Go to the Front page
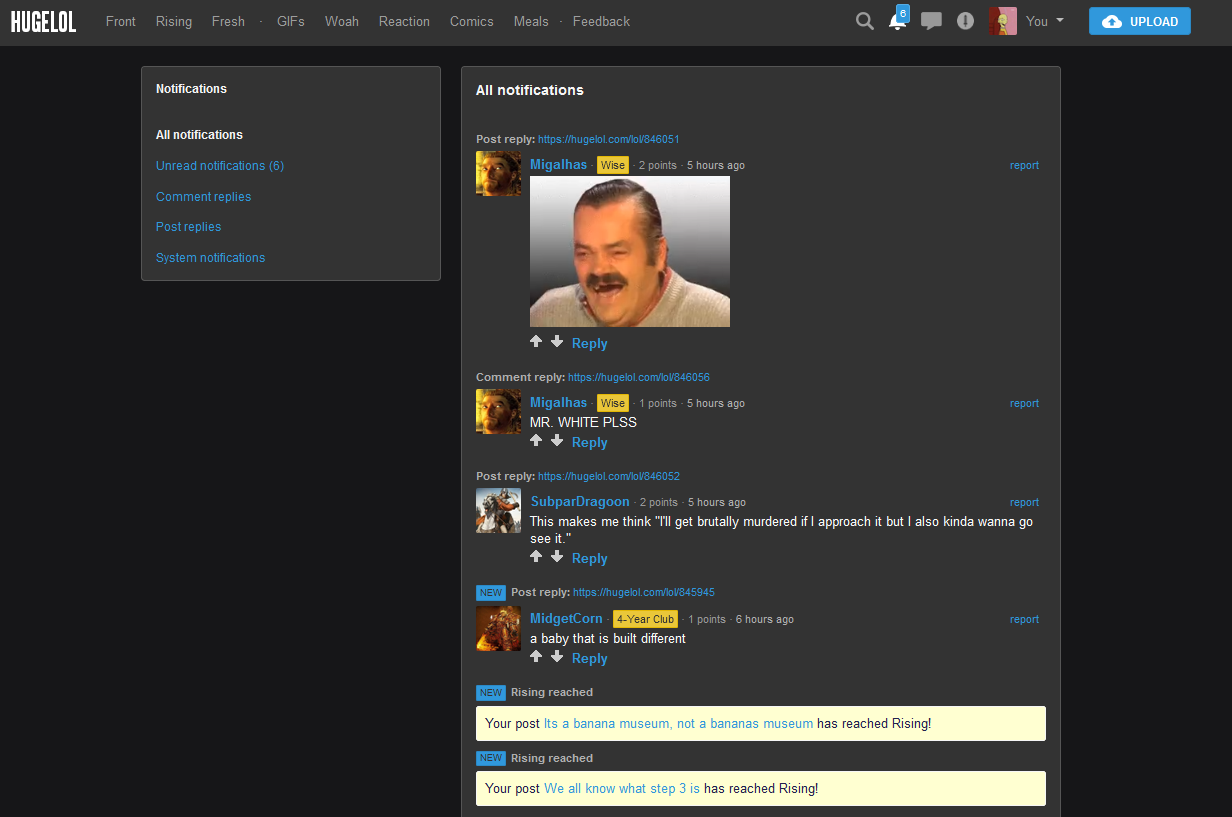 tap(121, 21)
